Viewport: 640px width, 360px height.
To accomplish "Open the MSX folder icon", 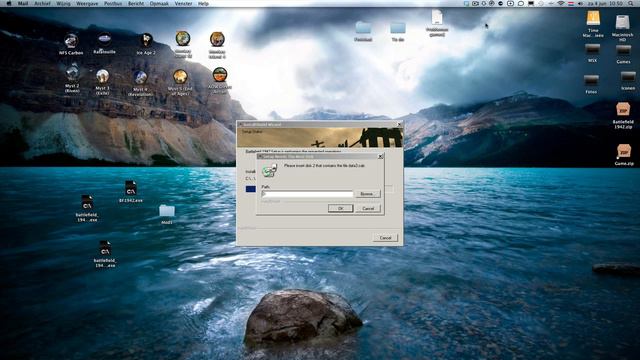I will [592, 50].
